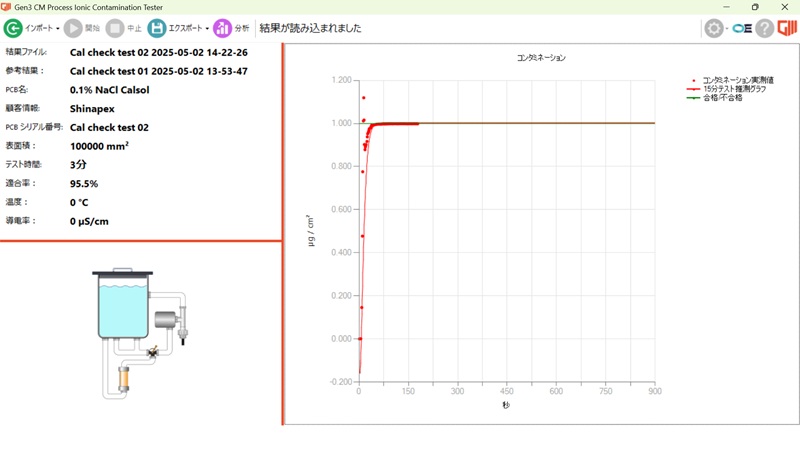Click the app icon in title bar
The height and width of the screenshot is (450, 800).
click(x=8, y=7)
